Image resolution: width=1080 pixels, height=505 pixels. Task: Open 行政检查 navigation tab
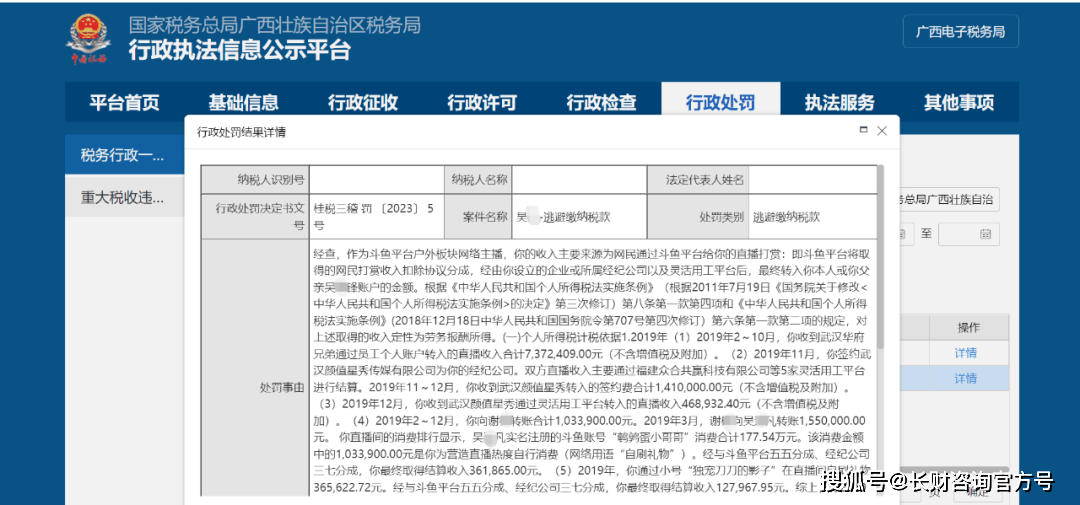point(601,103)
